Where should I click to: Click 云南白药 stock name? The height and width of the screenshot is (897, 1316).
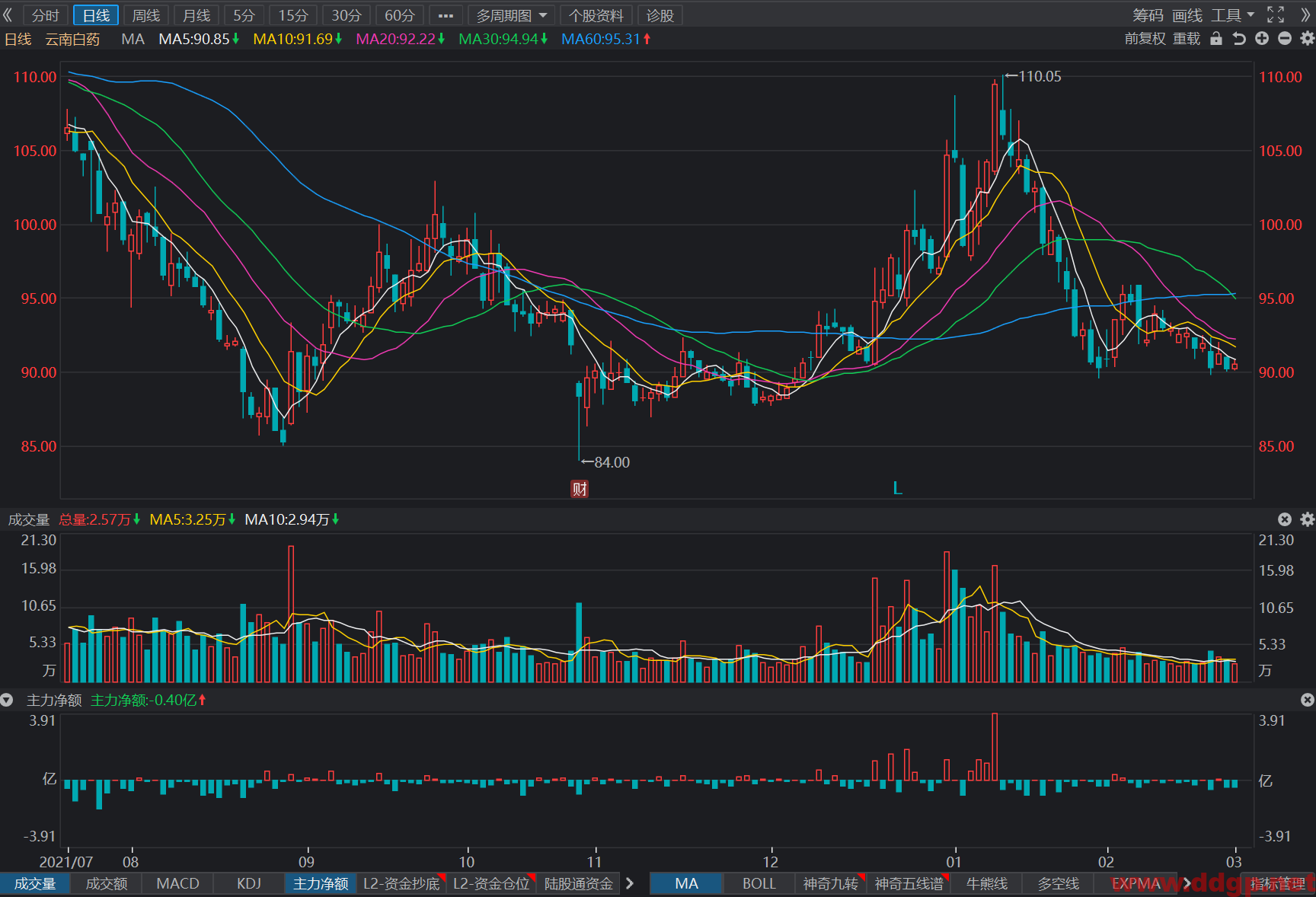pos(72,39)
